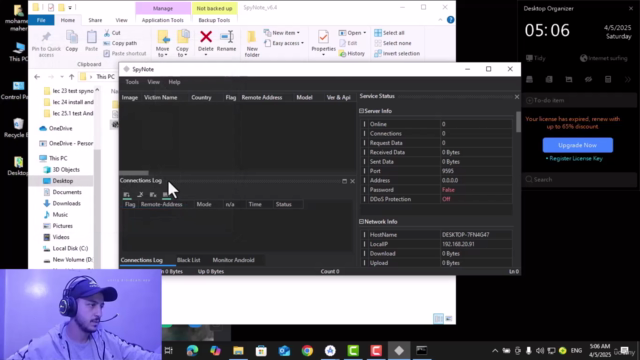Switch Explorer to details view toggle
This screenshot has height=360, width=640.
(438, 318)
